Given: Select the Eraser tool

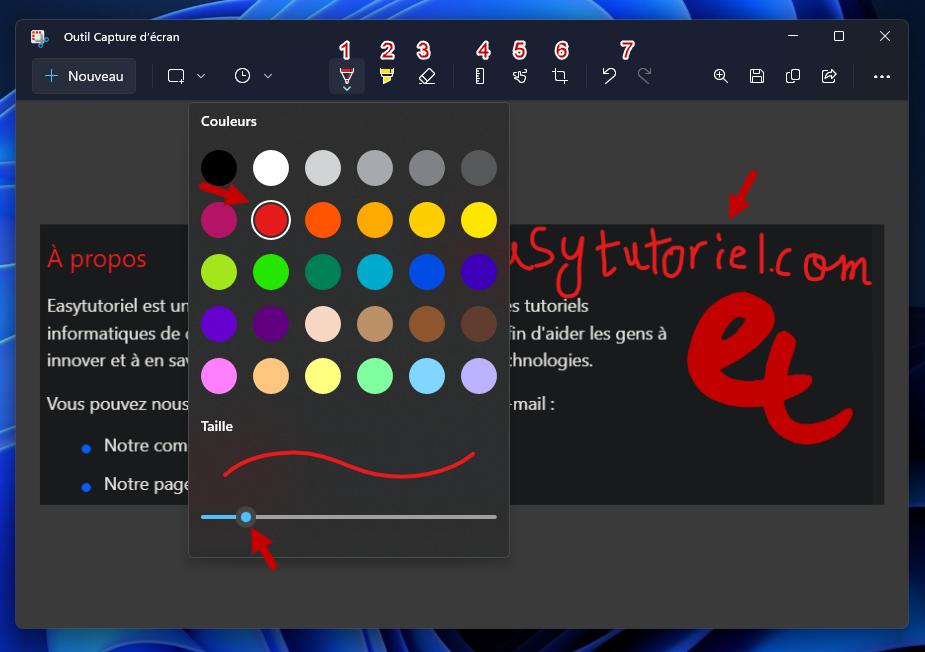Looking at the screenshot, I should pyautogui.click(x=427, y=76).
